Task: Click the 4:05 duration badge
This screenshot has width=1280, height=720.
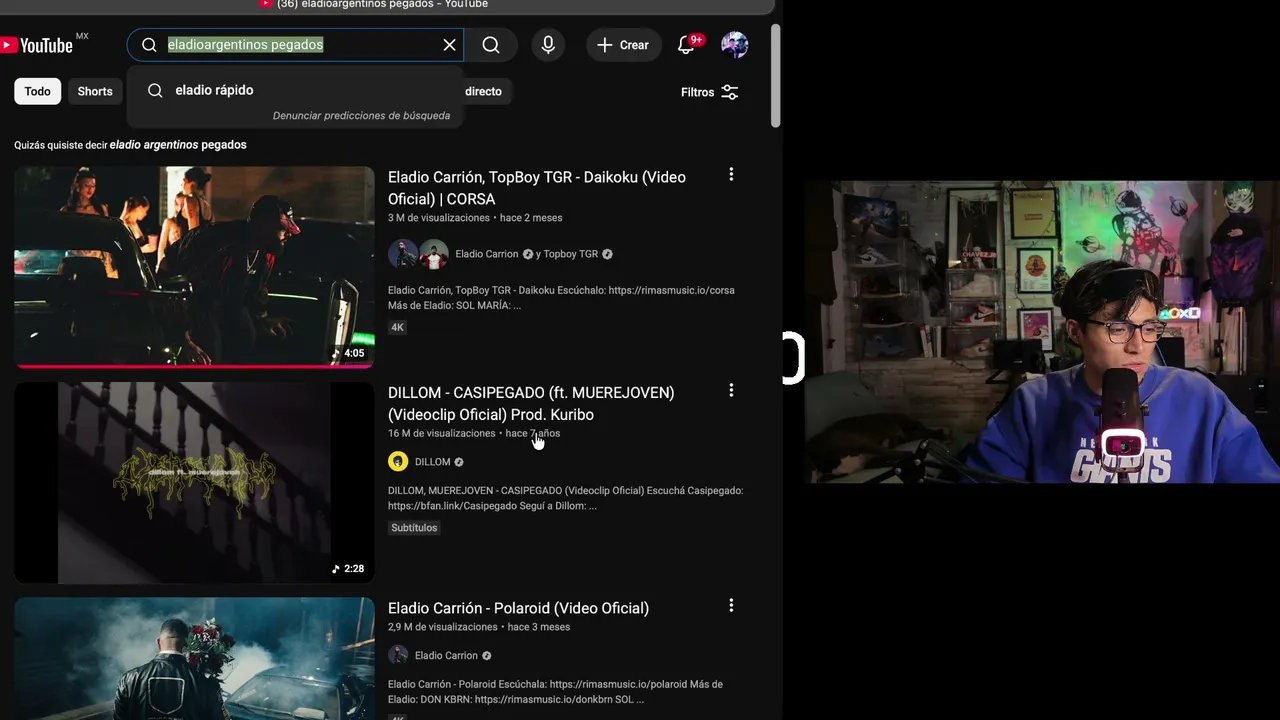Action: point(348,353)
